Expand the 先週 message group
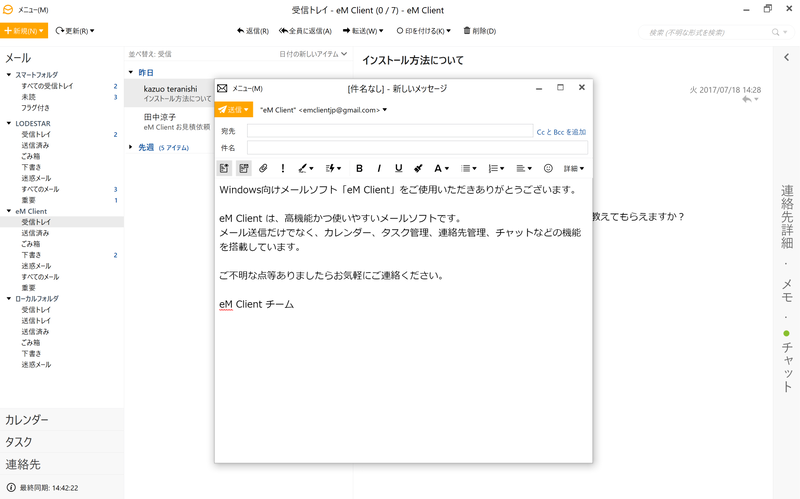This screenshot has width=800, height=499. tap(131, 147)
